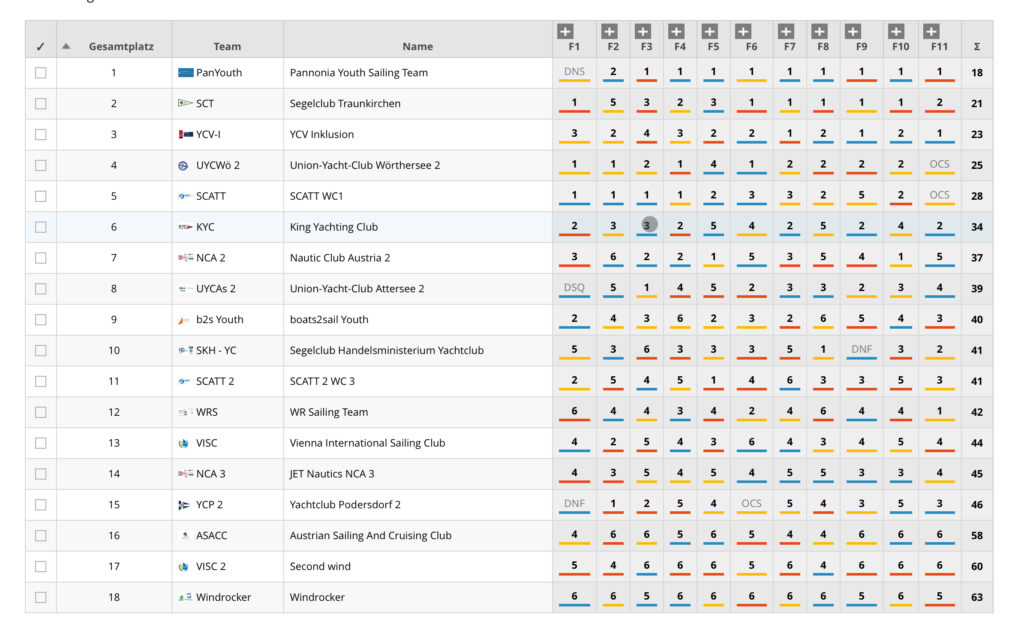Tick the checkbox for PanYouth row
This screenshot has width=1024, height=630.
pos(40,72)
